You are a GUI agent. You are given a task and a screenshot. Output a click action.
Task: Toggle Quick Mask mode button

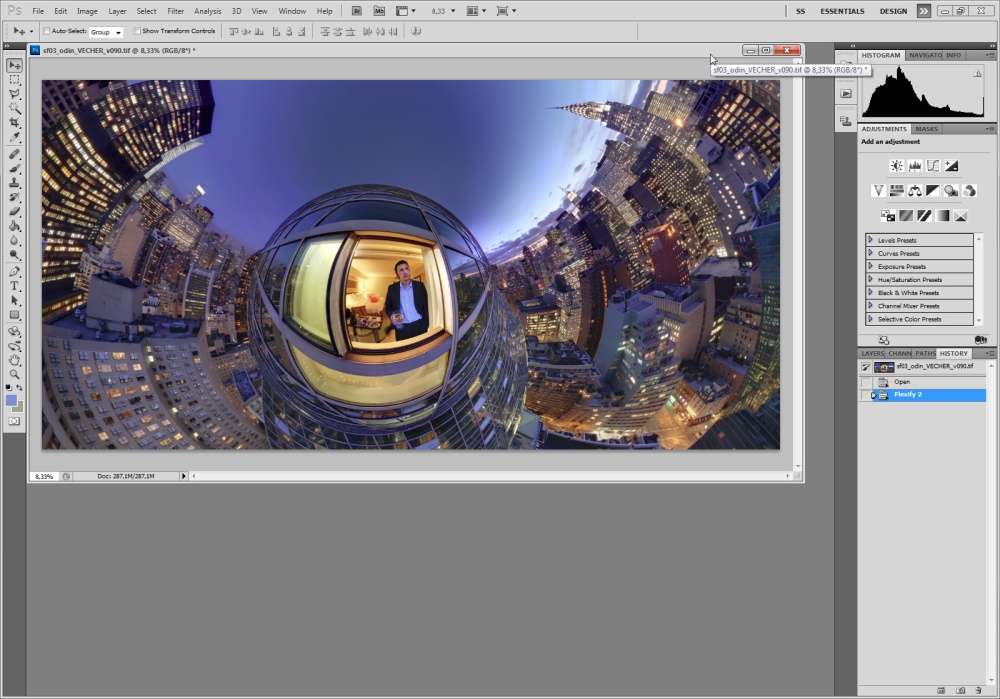point(14,422)
